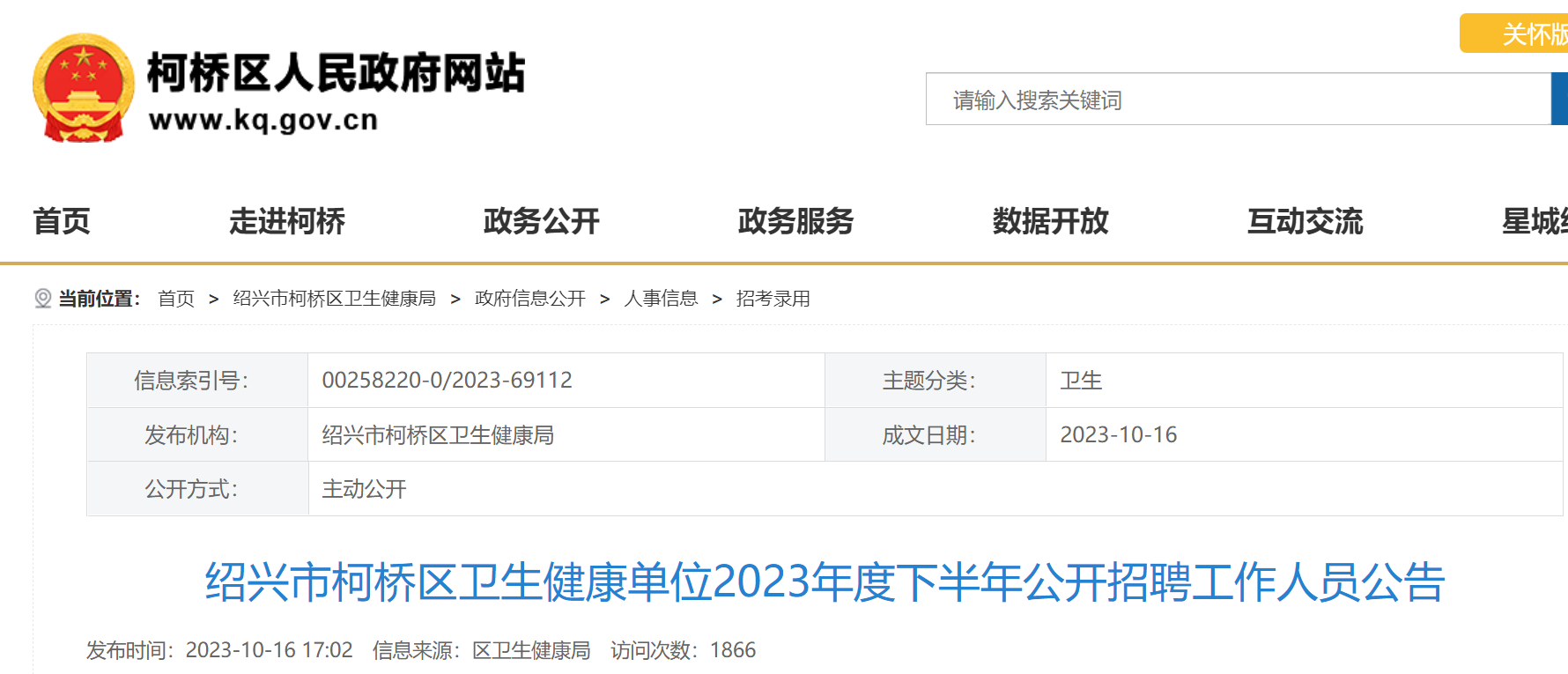Image resolution: width=1568 pixels, height=674 pixels.
Task: Click the 成文日期 value 2023-10-16
Action: click(x=1119, y=435)
